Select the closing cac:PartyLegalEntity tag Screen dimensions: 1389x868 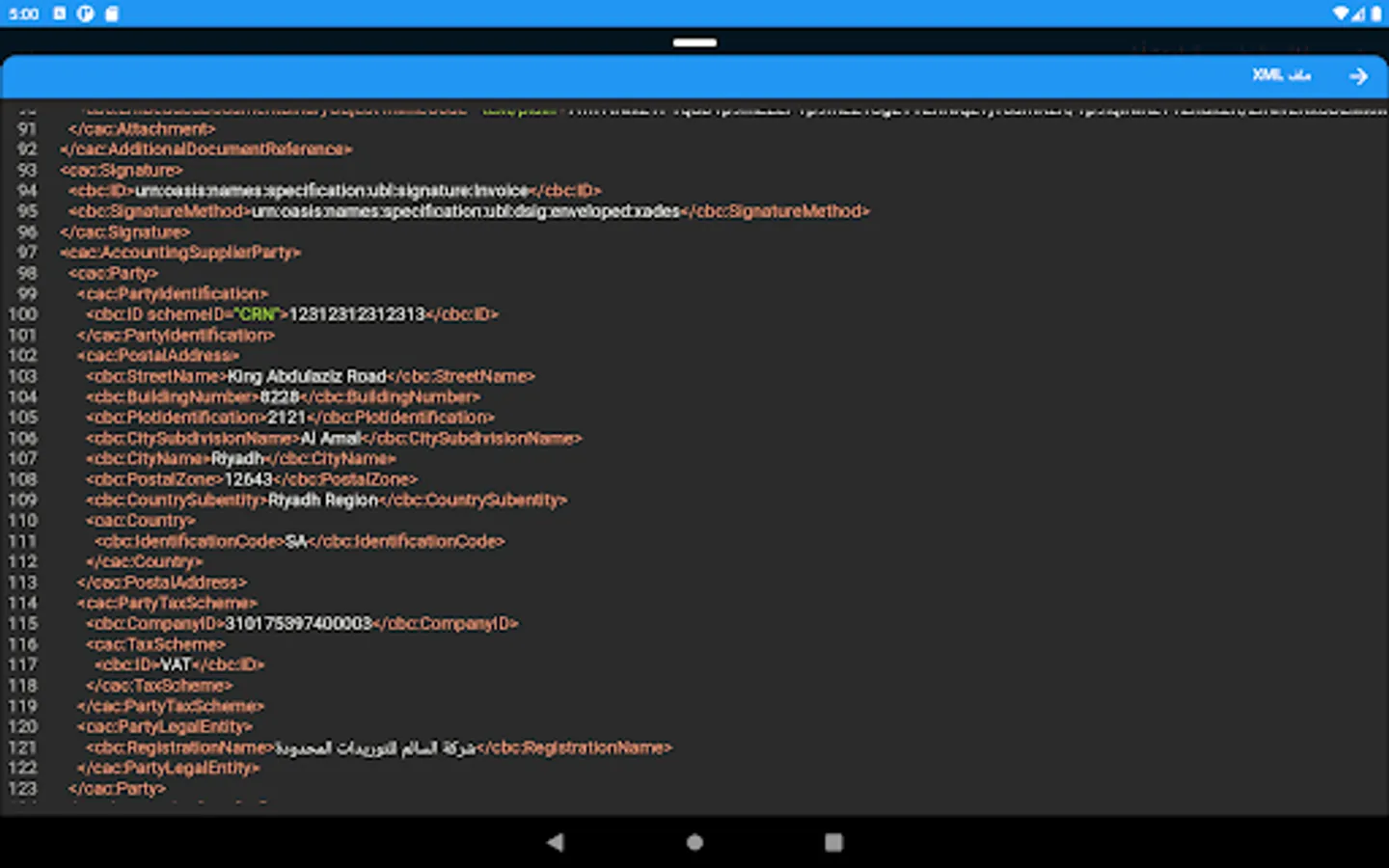coord(169,769)
